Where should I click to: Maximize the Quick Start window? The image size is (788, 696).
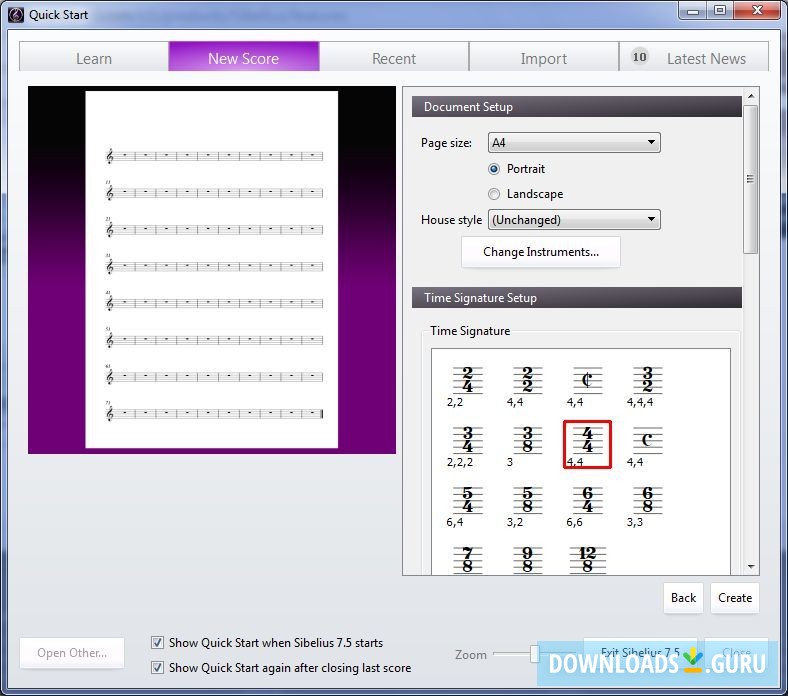click(x=720, y=10)
